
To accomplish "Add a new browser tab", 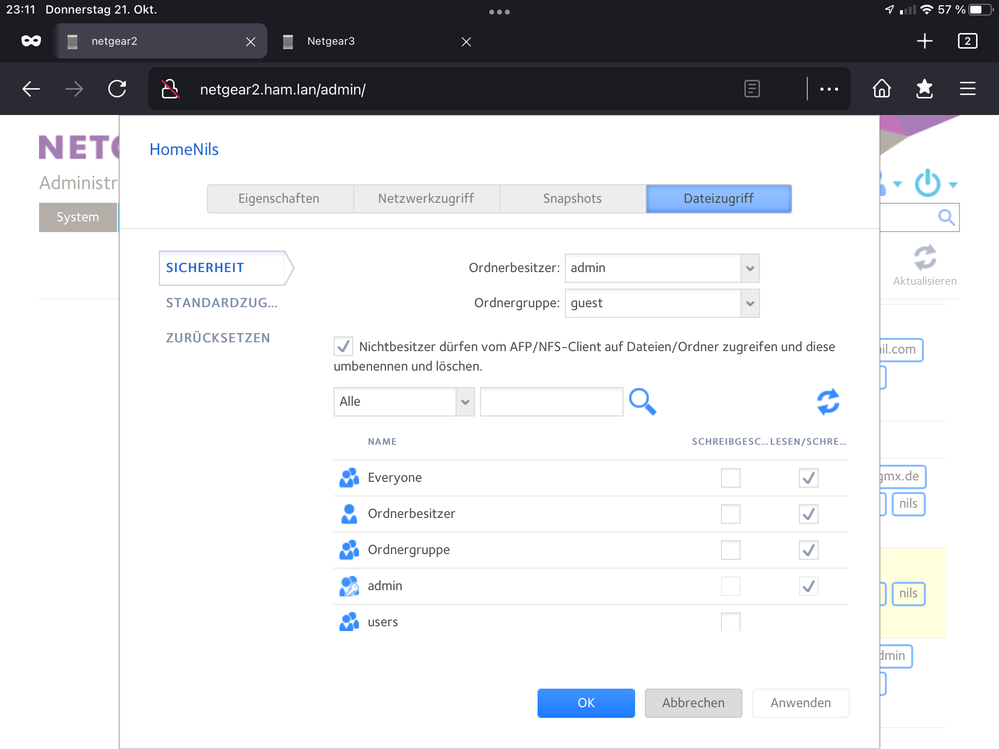I will point(924,41).
